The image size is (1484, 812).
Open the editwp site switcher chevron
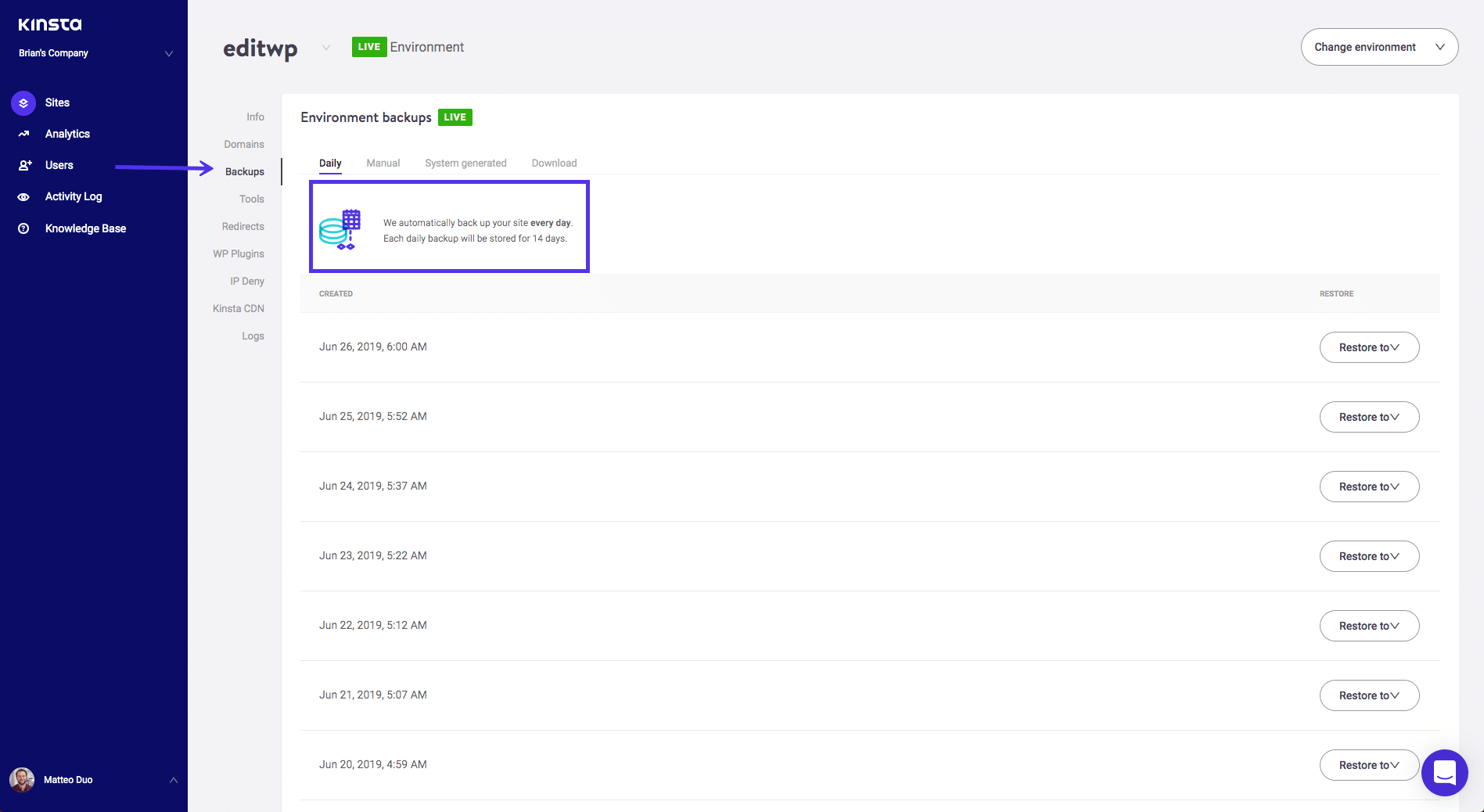[x=326, y=48]
